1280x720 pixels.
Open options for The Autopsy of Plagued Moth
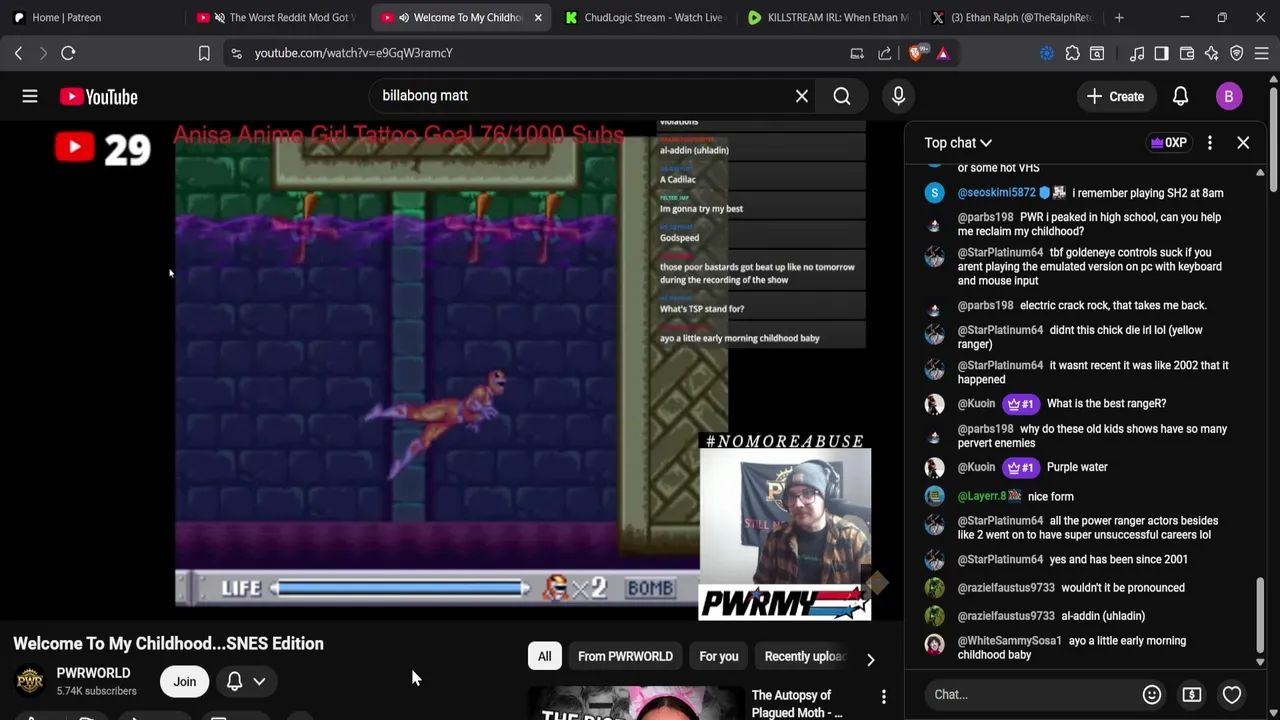[x=884, y=696]
